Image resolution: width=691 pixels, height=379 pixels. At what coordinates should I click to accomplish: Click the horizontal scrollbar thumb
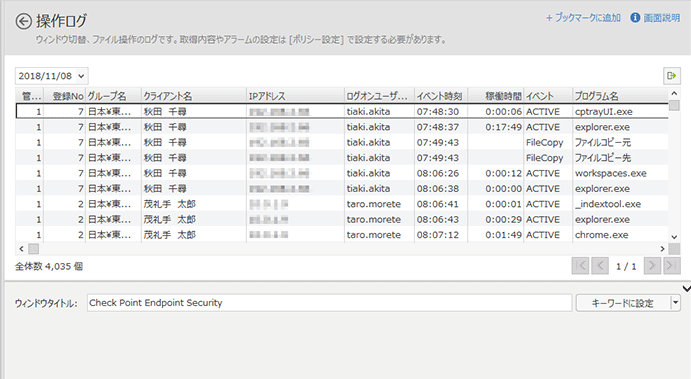click(x=33, y=249)
